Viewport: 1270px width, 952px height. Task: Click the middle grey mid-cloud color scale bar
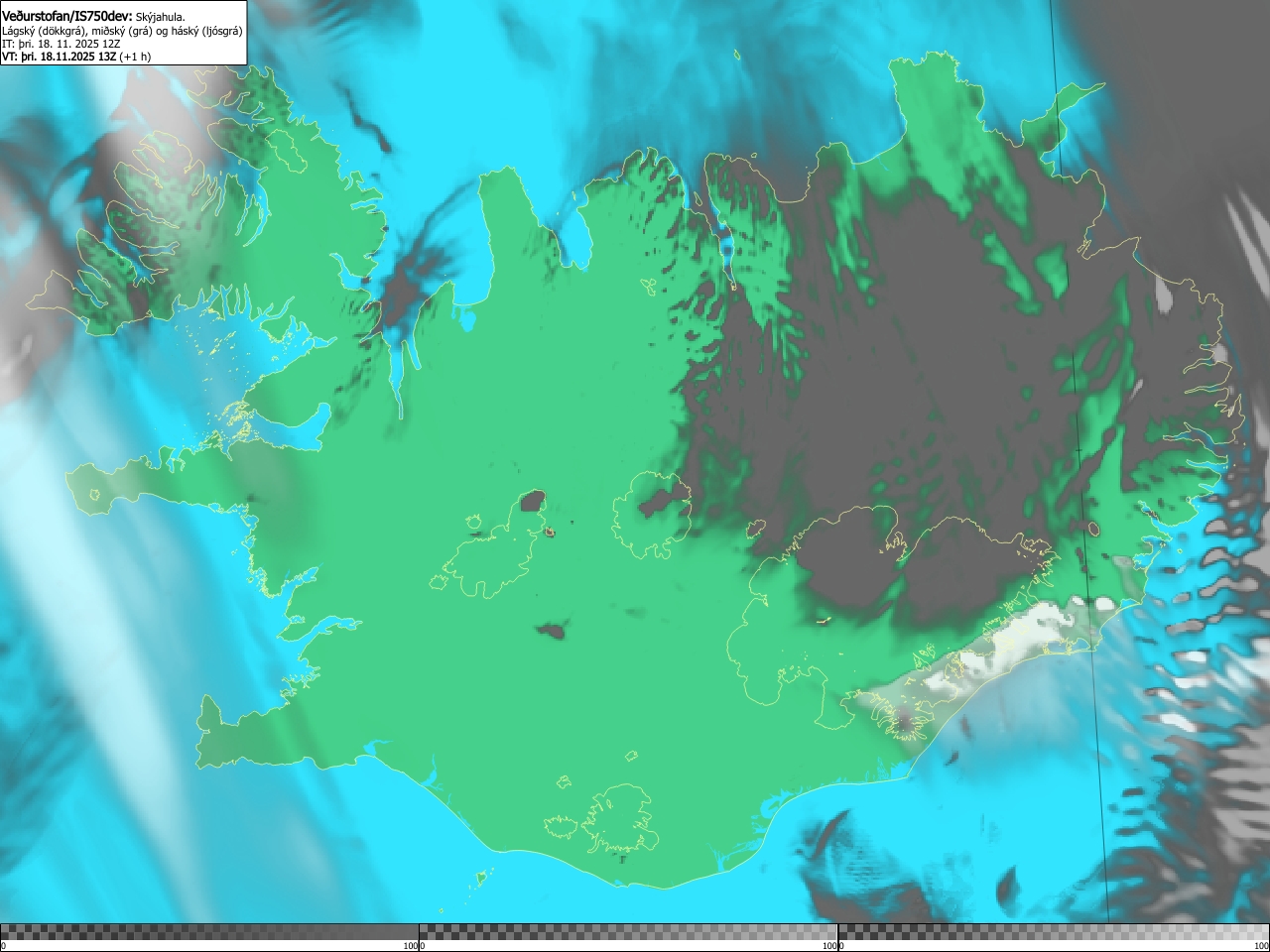pyautogui.click(x=628, y=932)
